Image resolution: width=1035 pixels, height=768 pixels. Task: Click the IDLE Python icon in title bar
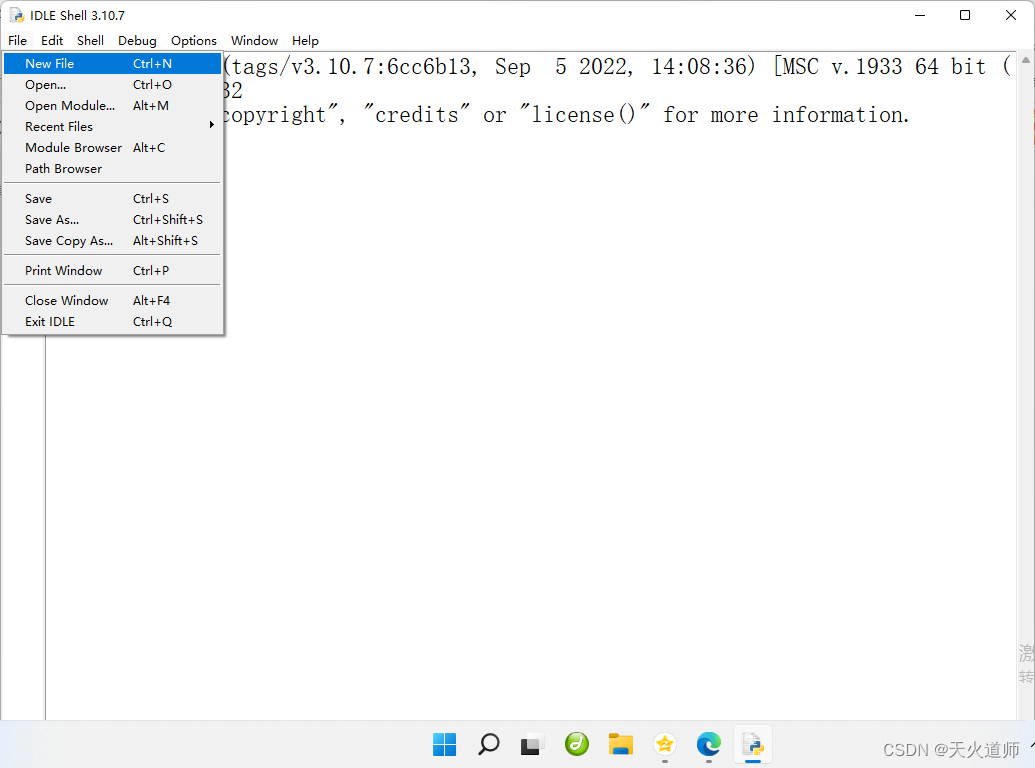(17, 15)
